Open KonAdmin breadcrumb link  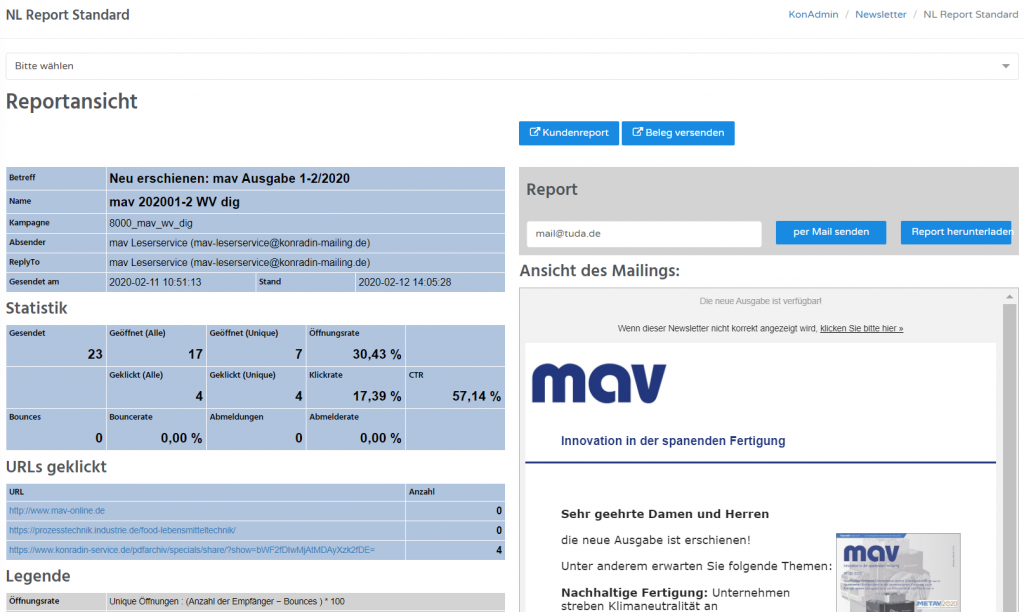(811, 15)
